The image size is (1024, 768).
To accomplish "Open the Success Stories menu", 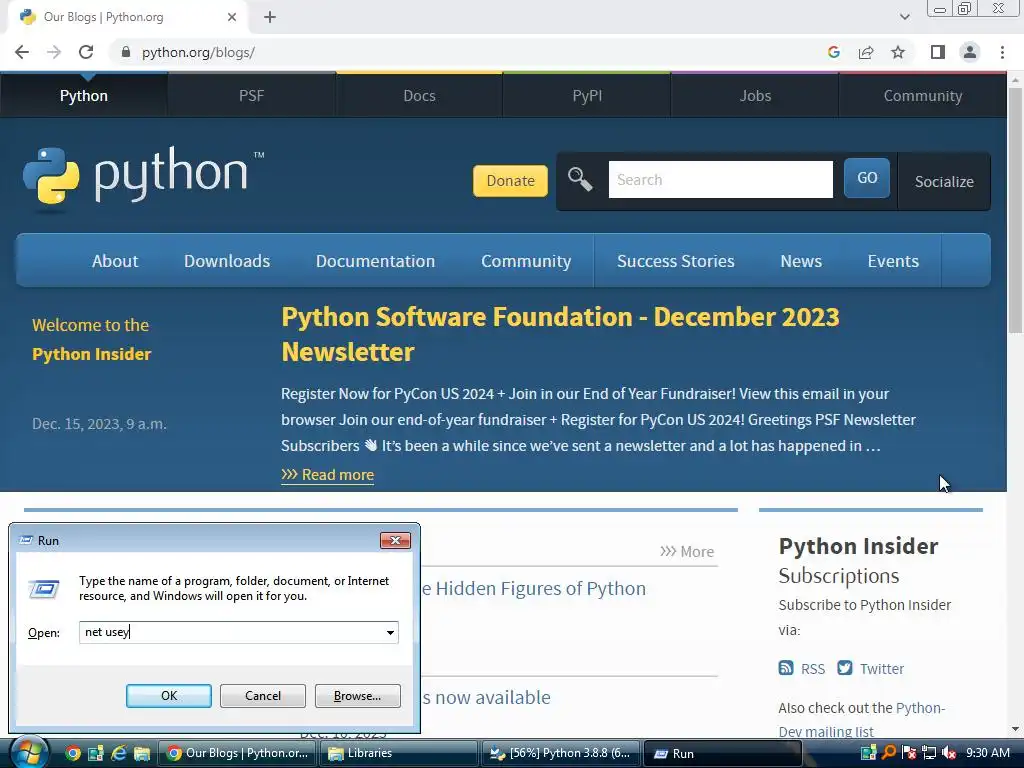I will [676, 261].
